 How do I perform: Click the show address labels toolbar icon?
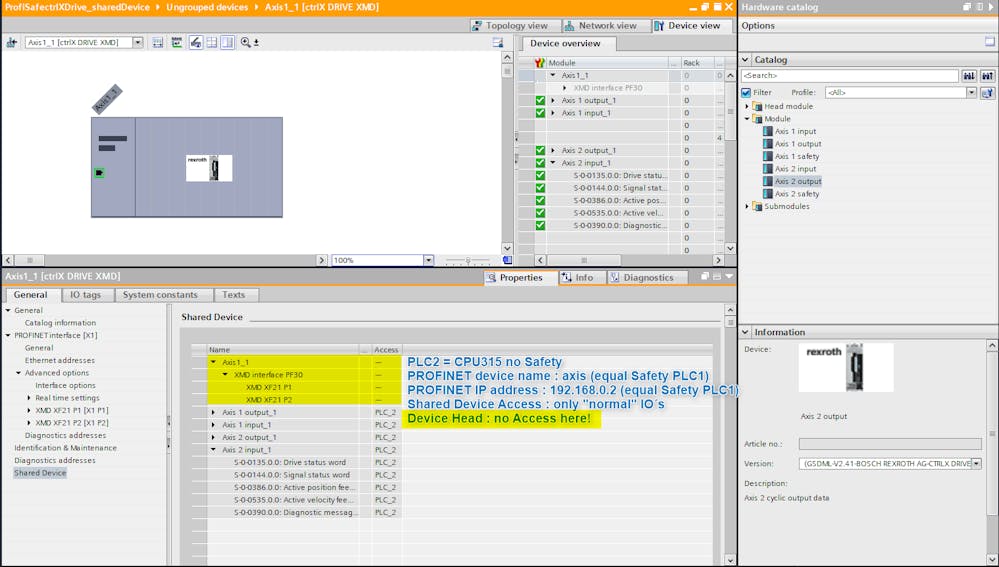pyautogui.click(x=158, y=43)
